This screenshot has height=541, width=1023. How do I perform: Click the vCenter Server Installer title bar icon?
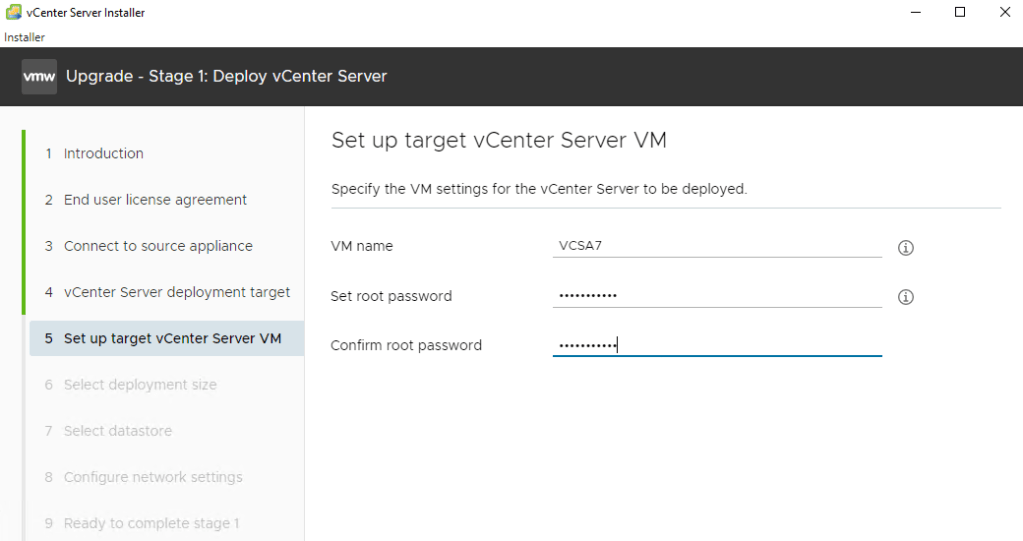point(14,13)
